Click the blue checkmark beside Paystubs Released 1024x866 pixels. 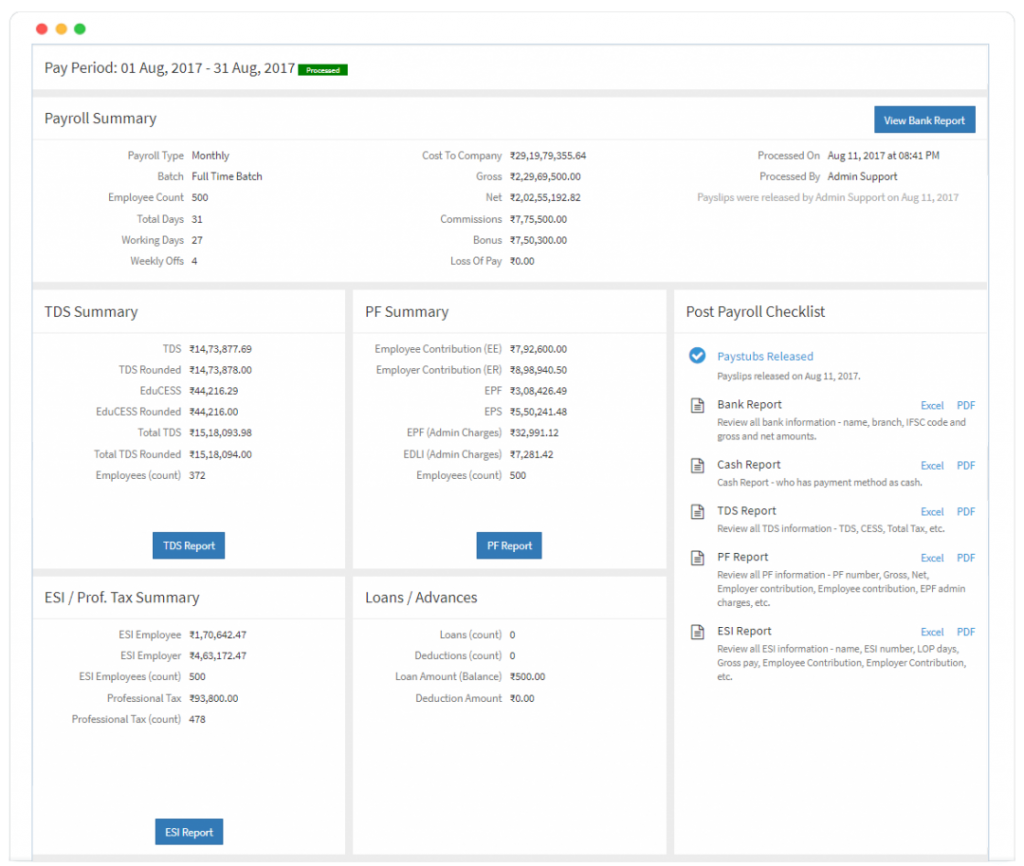tap(696, 354)
